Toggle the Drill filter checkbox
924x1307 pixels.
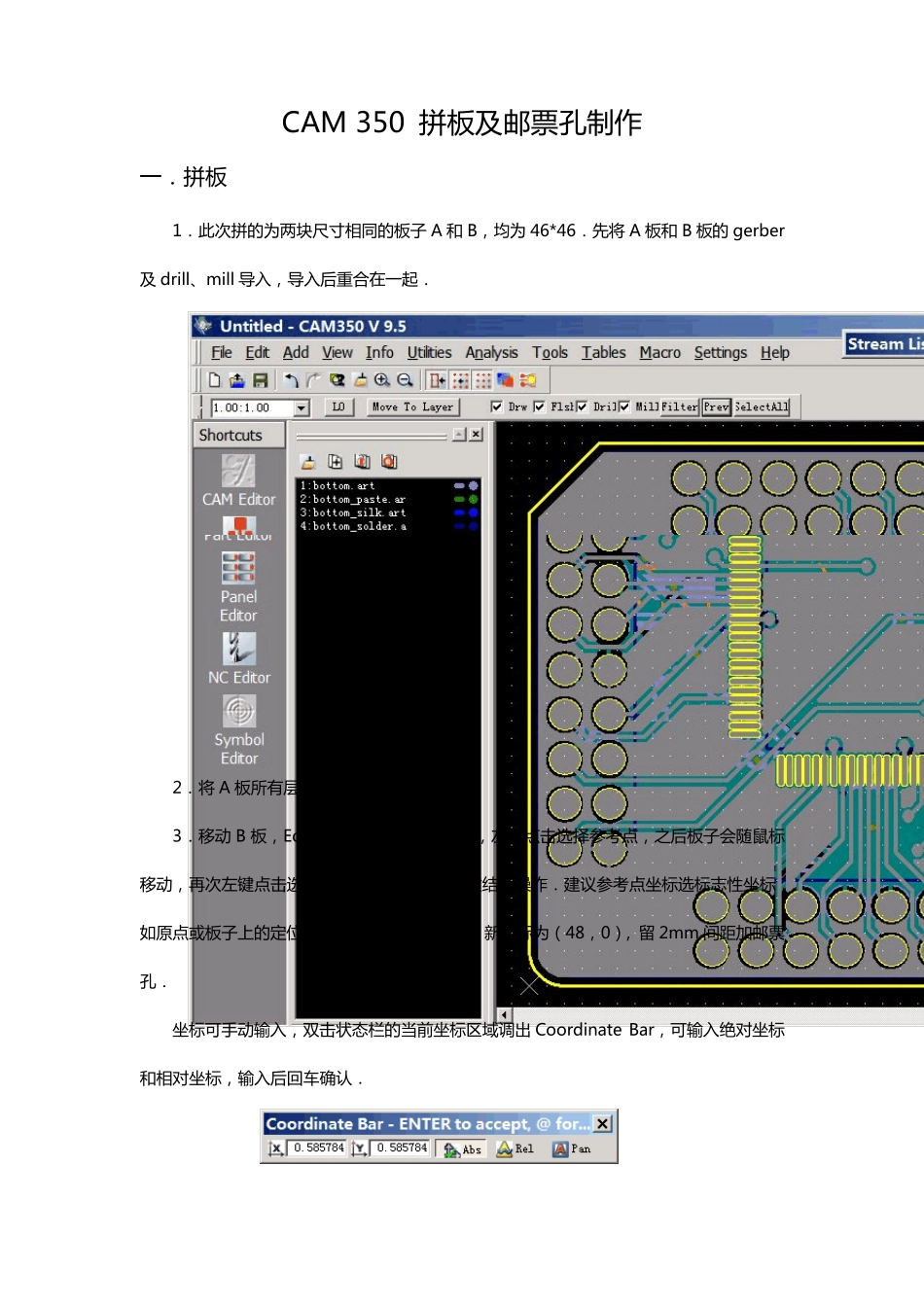[x=582, y=406]
